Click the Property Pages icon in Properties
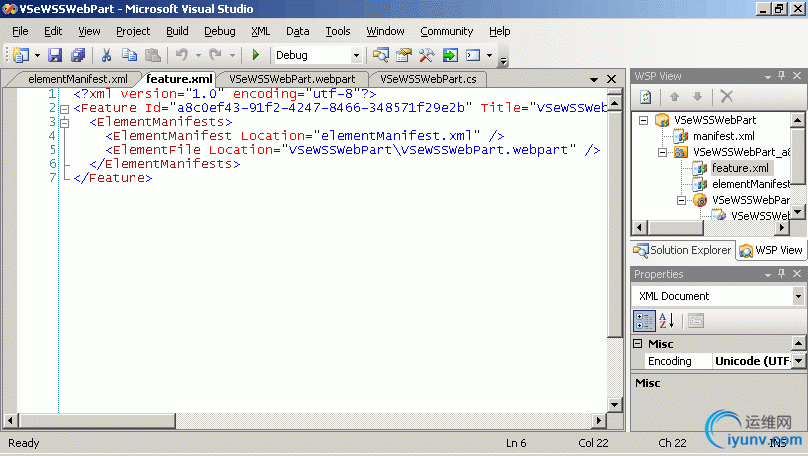Image resolution: width=808 pixels, height=456 pixels. coord(696,321)
